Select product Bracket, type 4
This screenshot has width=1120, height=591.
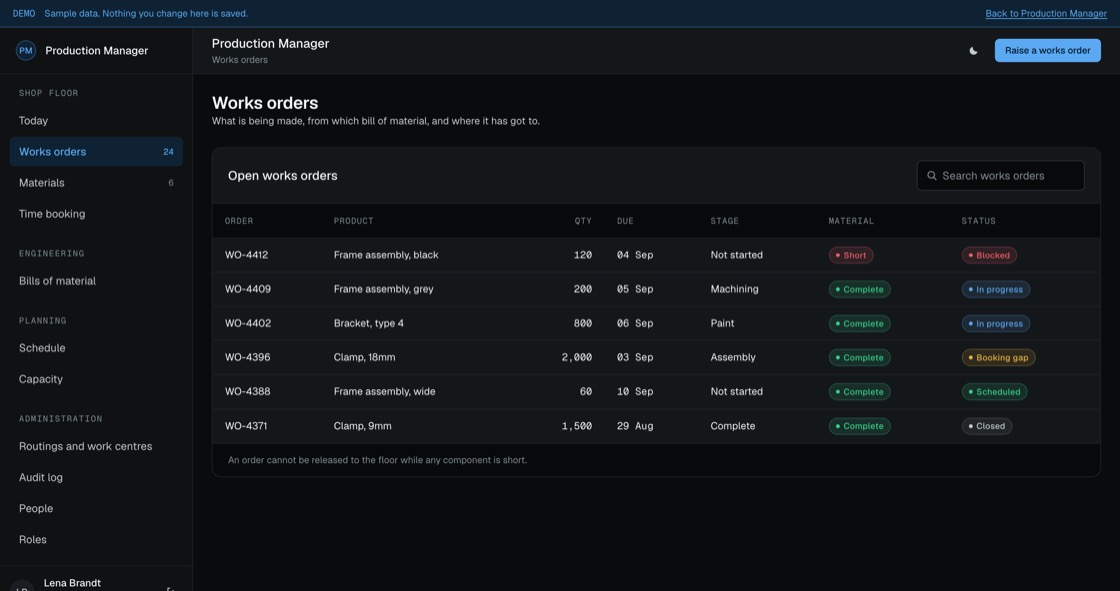[x=369, y=323]
